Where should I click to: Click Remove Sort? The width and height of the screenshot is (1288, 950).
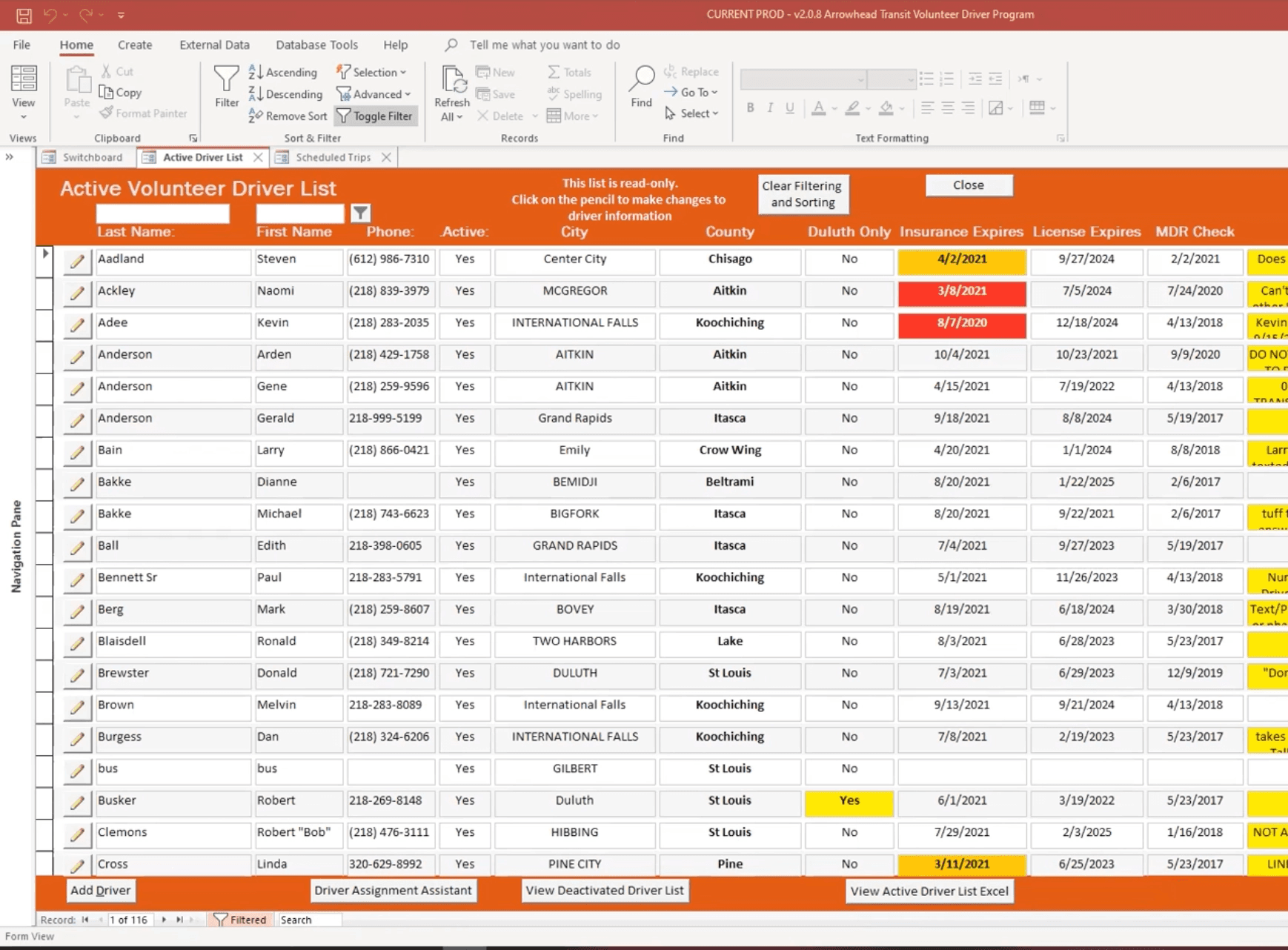click(288, 116)
